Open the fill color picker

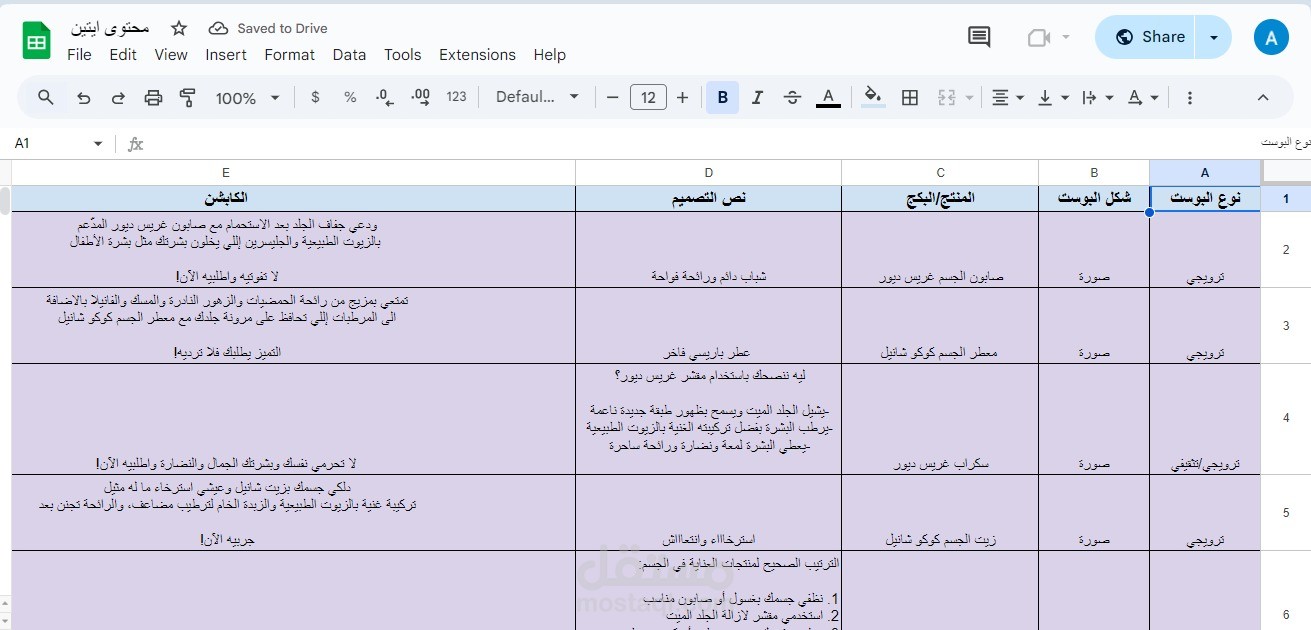[873, 97]
